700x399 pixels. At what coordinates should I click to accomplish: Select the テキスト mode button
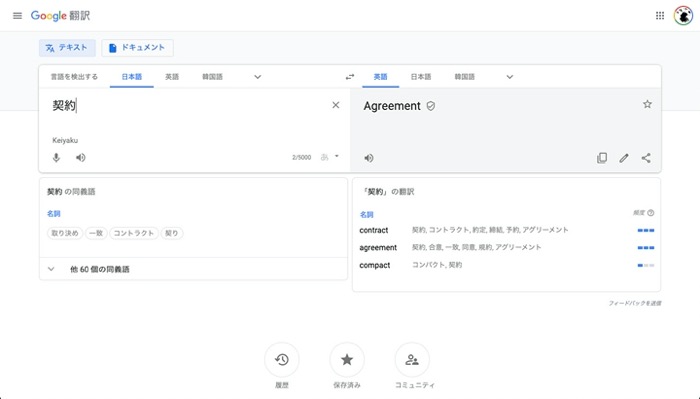click(67, 48)
